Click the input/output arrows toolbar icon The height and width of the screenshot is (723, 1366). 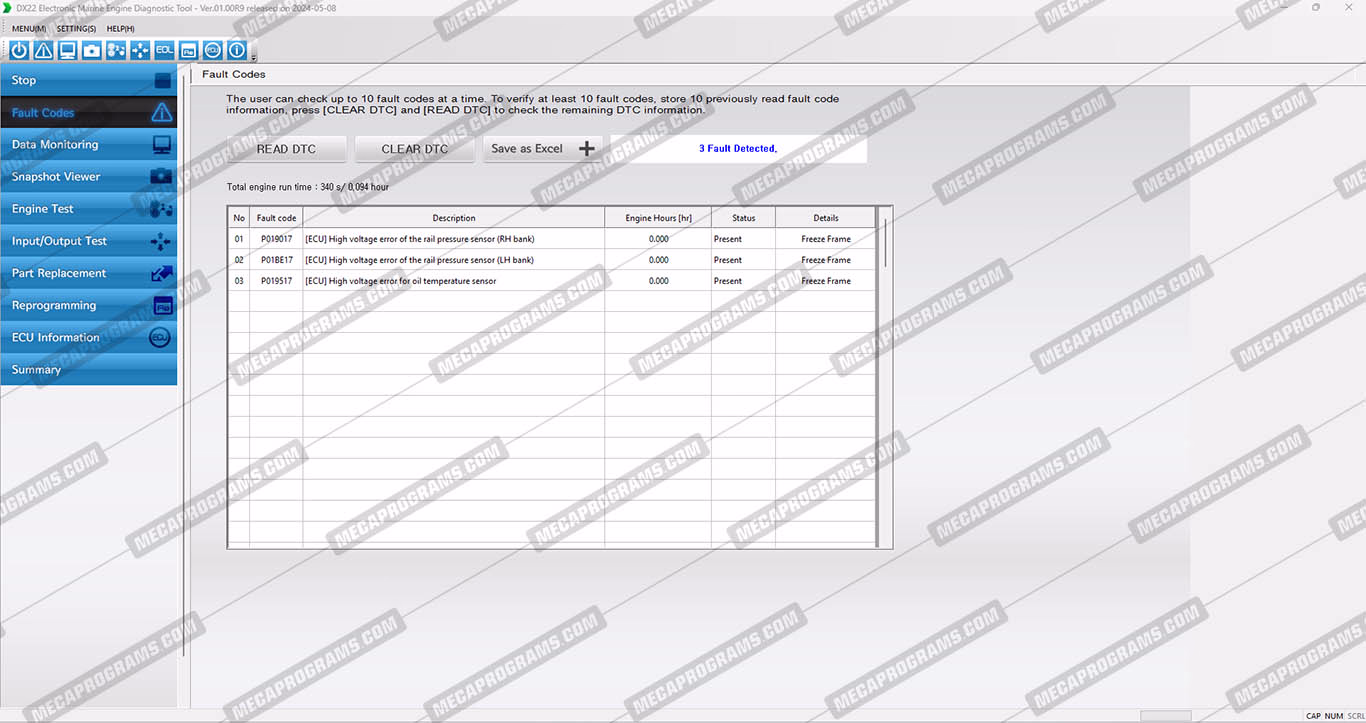140,50
